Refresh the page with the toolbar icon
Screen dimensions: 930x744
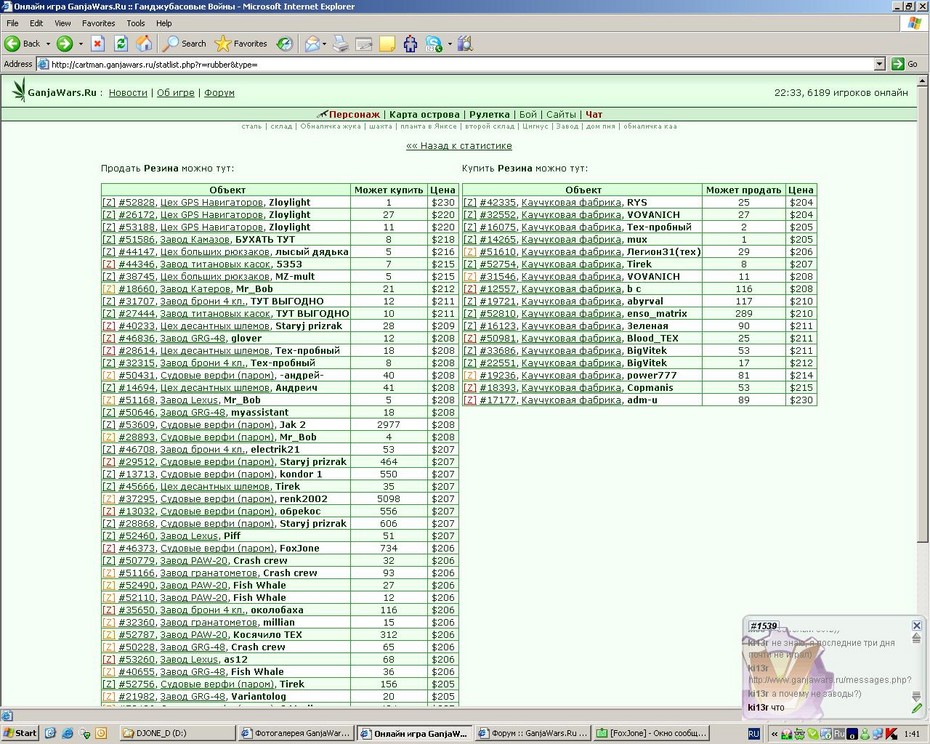(121, 43)
